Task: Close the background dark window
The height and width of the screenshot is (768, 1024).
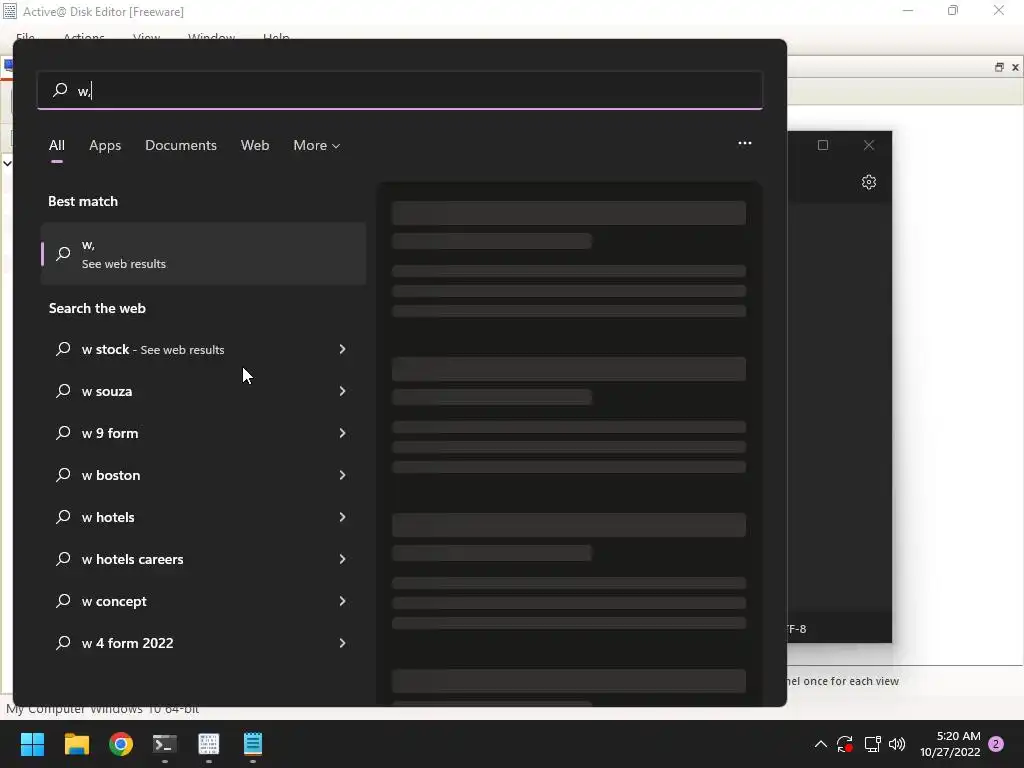Action: pos(869,145)
